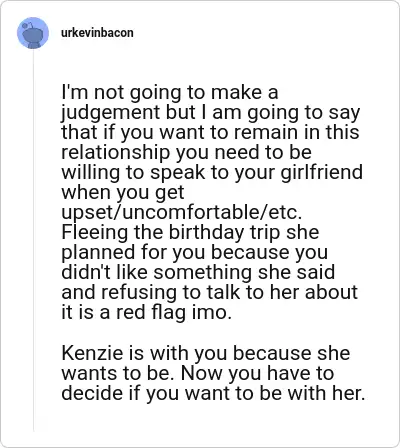The width and height of the screenshot is (400, 448).
Task: Click the paragraph starting with Kenzie
Action: [213, 373]
